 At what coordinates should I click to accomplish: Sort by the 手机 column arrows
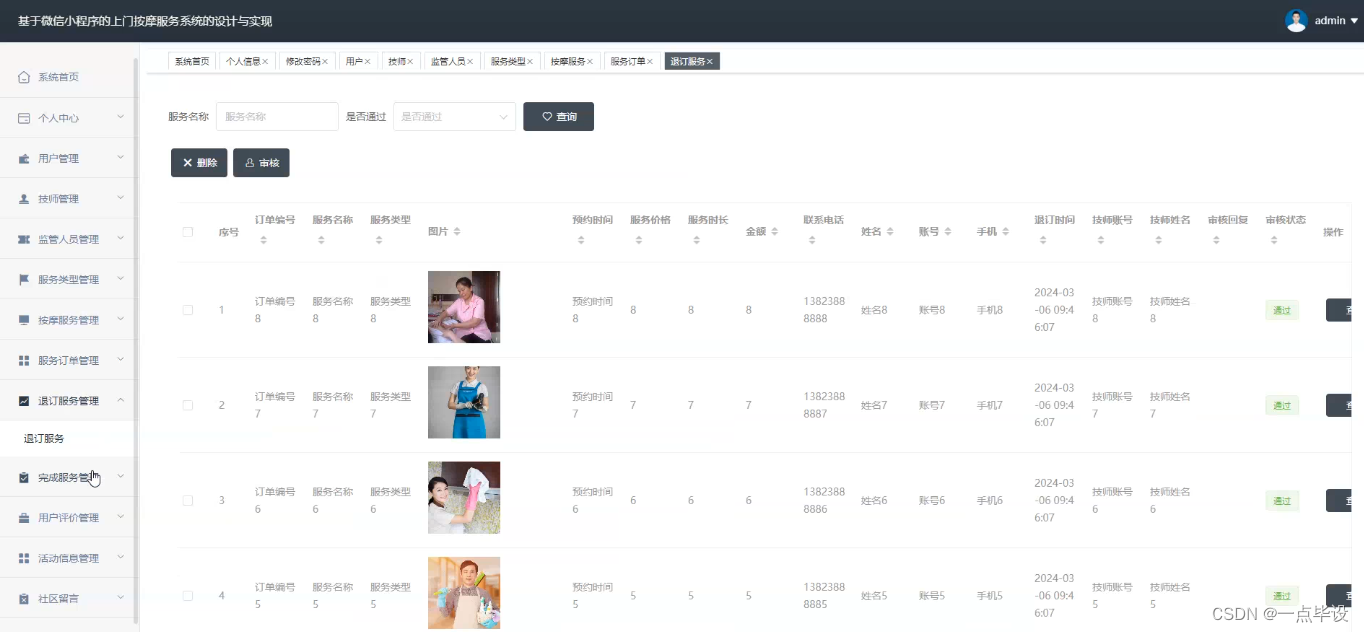[1006, 232]
